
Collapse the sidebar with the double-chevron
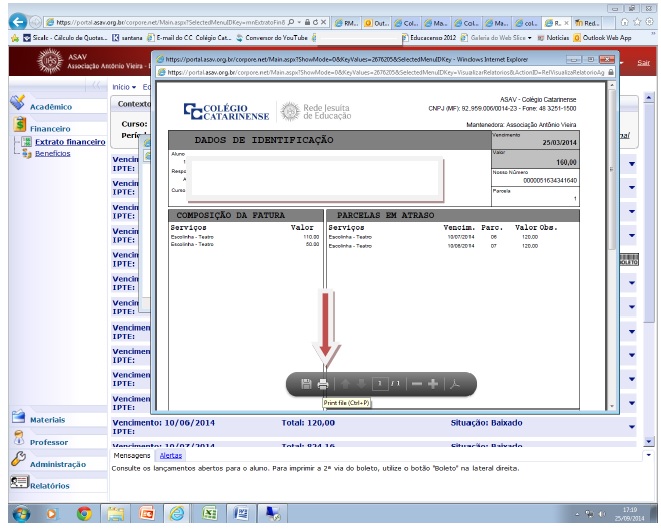(x=97, y=86)
